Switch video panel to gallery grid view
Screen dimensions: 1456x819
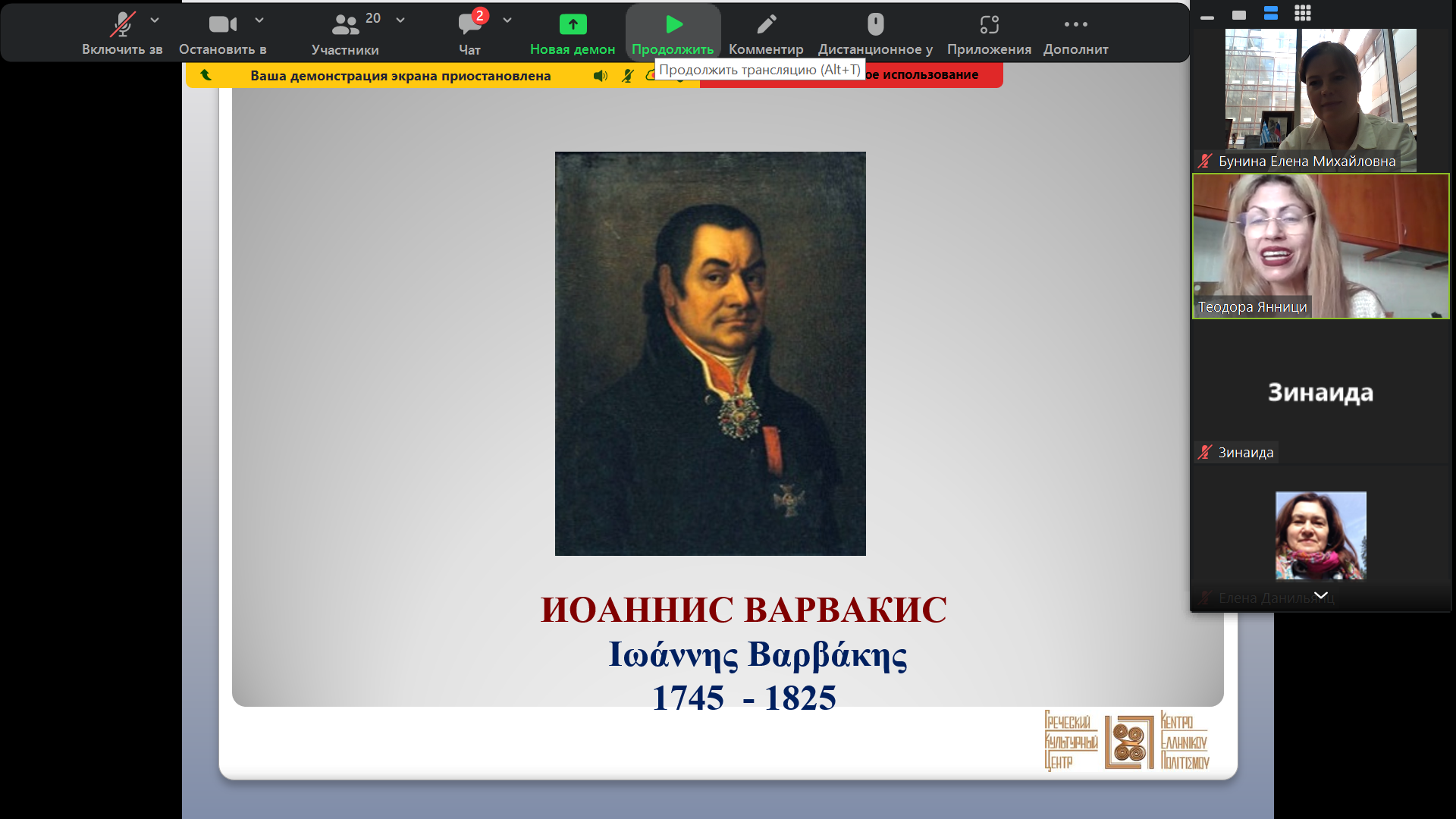pyautogui.click(x=1303, y=13)
